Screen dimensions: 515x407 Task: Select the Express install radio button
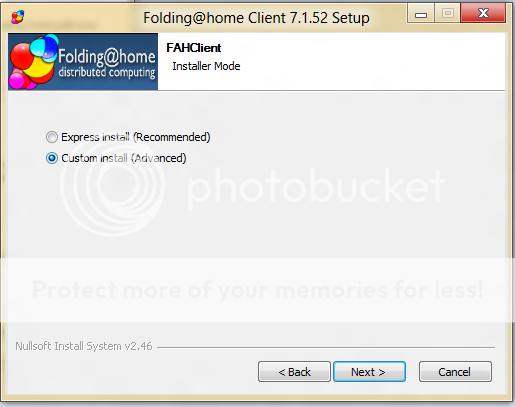click(52, 137)
